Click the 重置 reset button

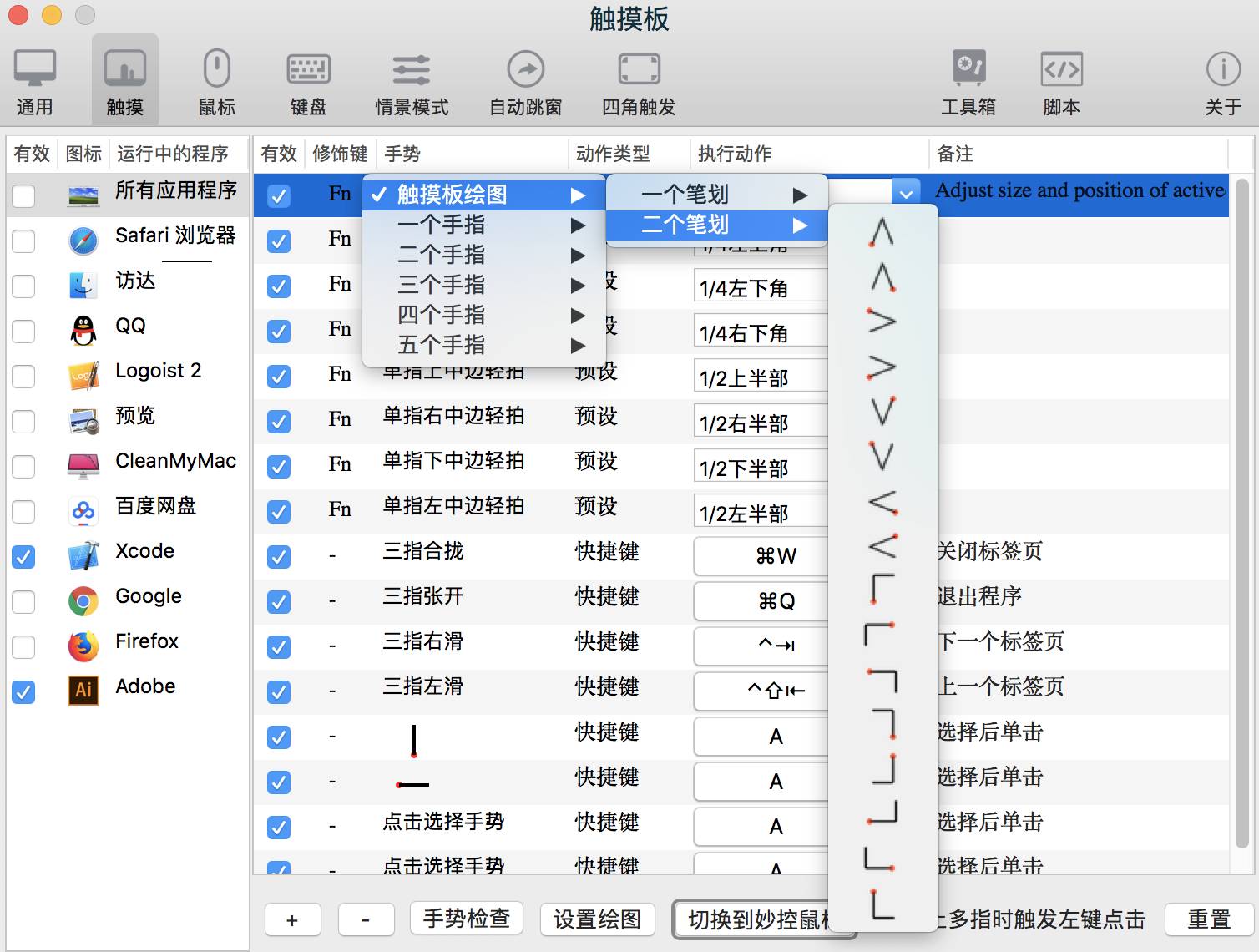[x=1208, y=919]
